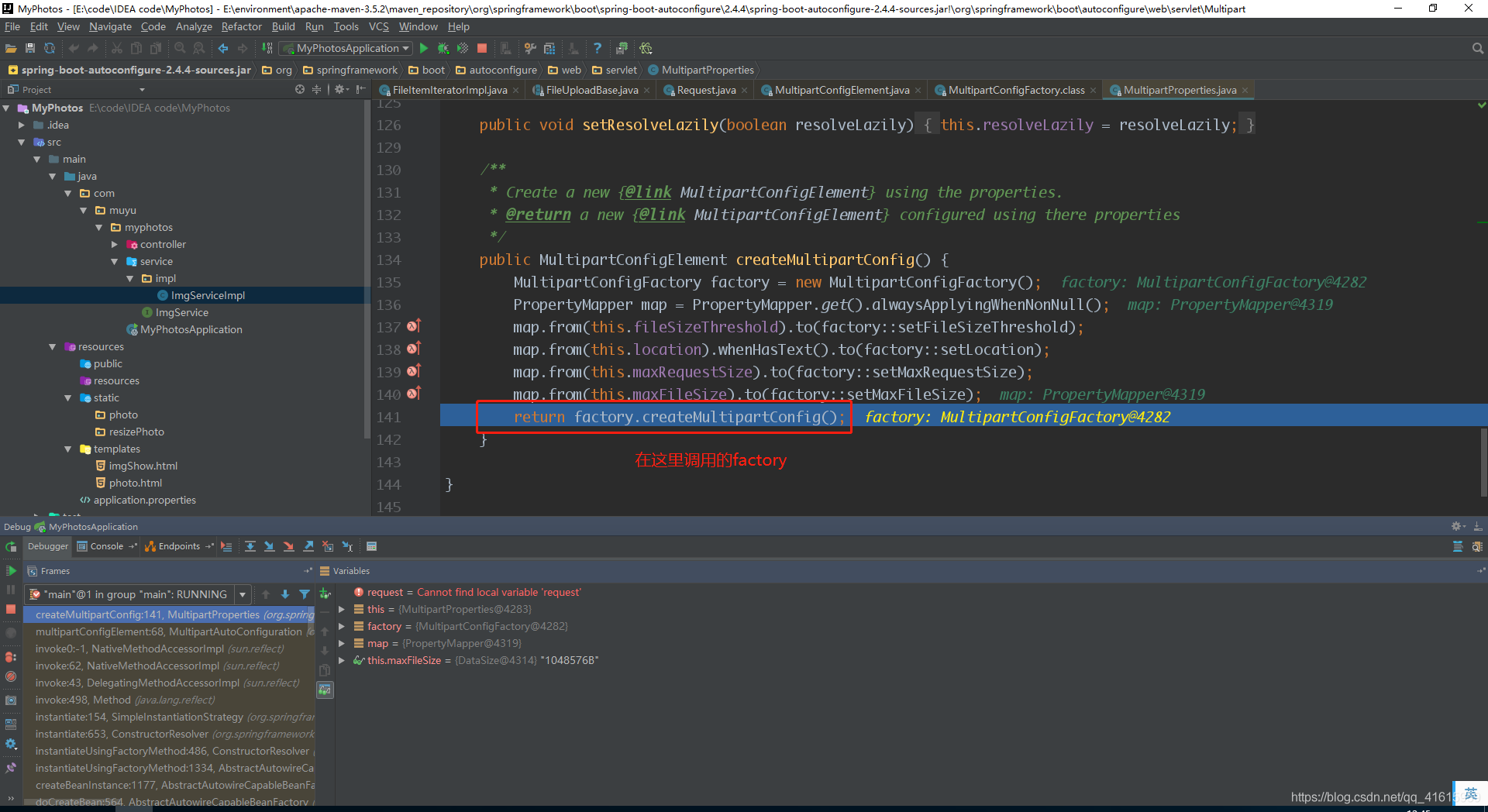Click the Find magnifier toolbar icon
This screenshot has height=812, width=1488.
pyautogui.click(x=180, y=48)
